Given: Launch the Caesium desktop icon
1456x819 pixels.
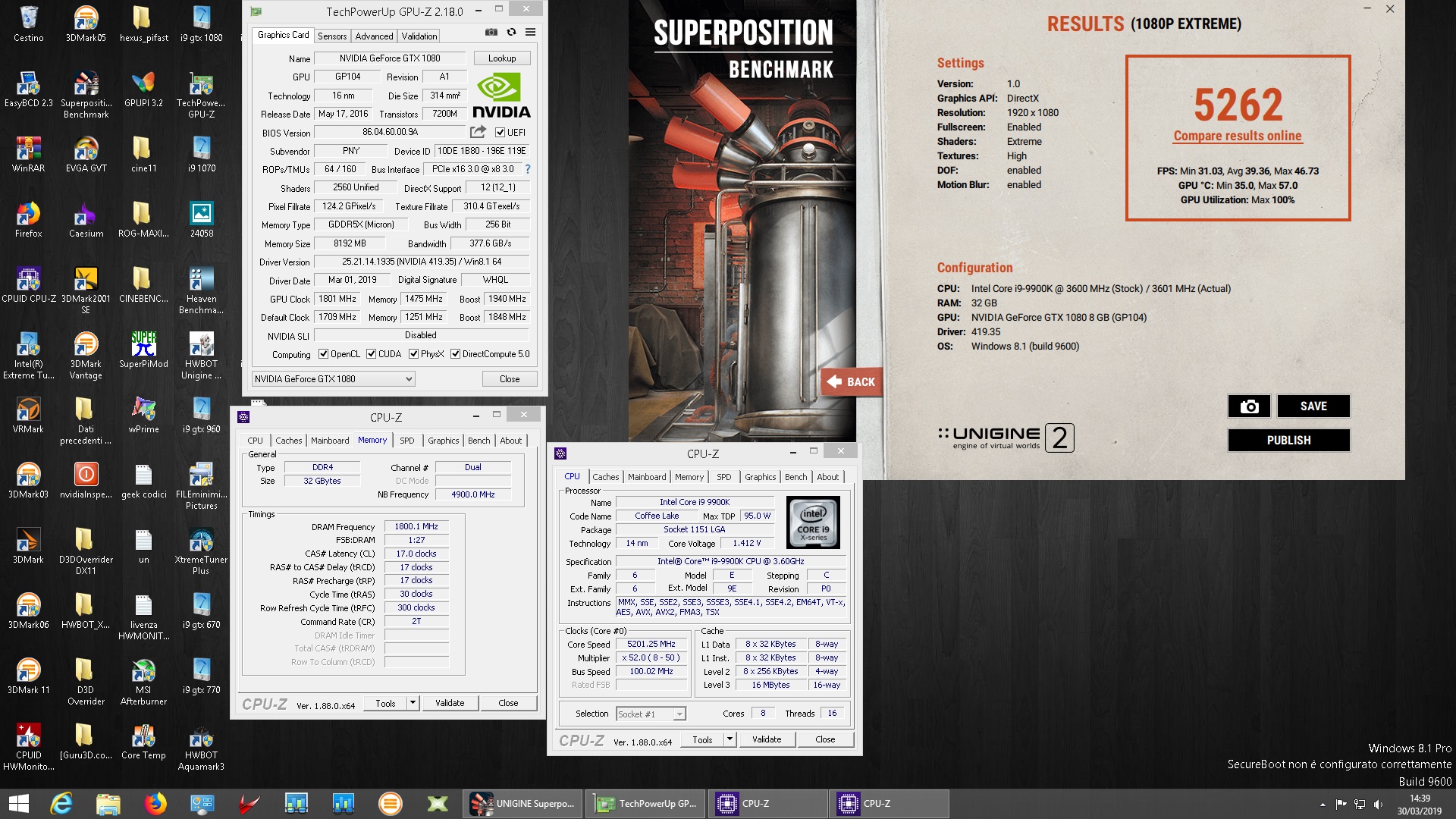Looking at the screenshot, I should pos(86,219).
